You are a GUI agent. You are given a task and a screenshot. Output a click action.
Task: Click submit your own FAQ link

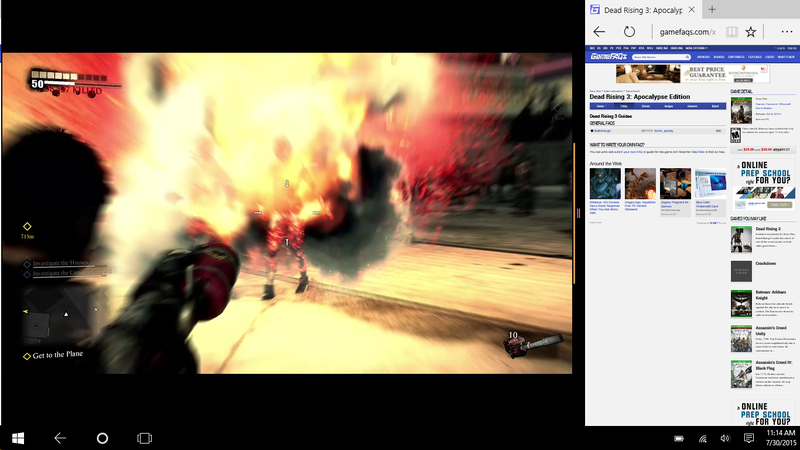pyautogui.click(x=628, y=152)
